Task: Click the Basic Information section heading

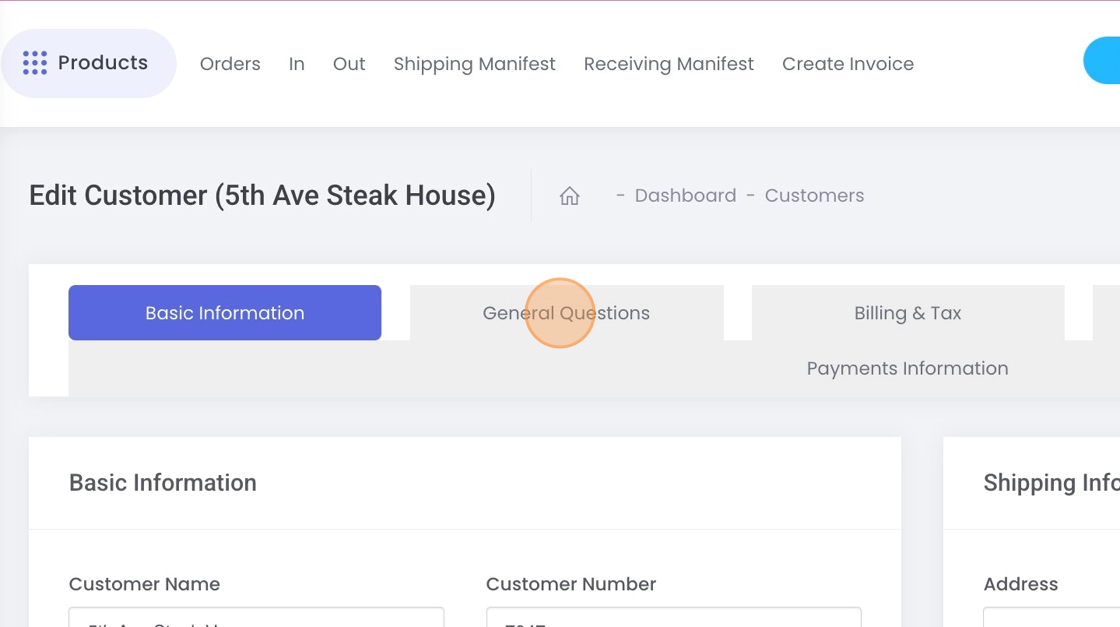Action: [x=163, y=483]
